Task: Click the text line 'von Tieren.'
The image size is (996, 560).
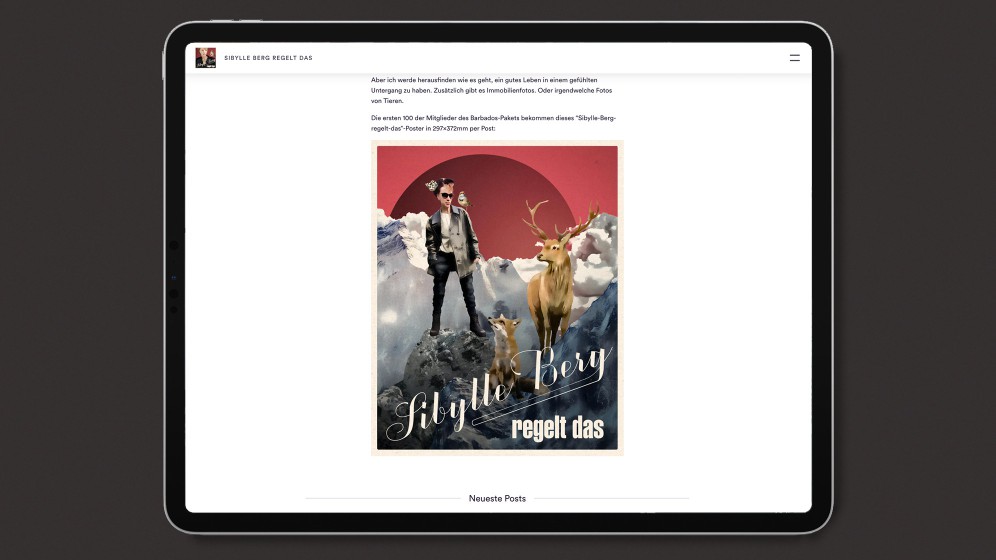Action: [386, 101]
